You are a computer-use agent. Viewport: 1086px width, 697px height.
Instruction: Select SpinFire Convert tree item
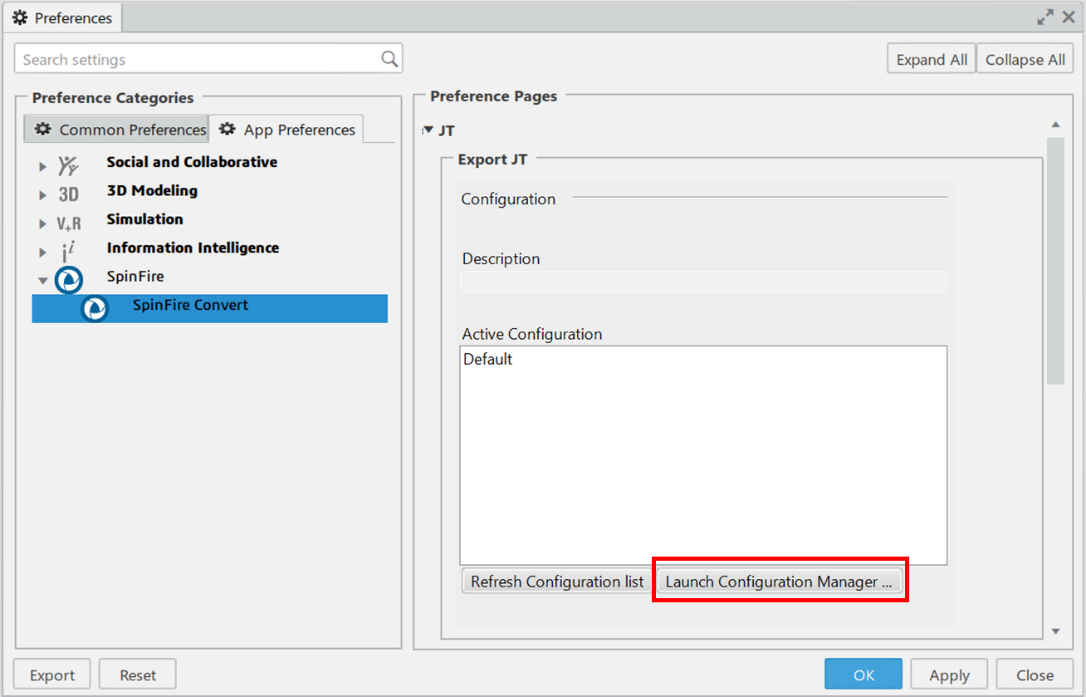(x=210, y=308)
